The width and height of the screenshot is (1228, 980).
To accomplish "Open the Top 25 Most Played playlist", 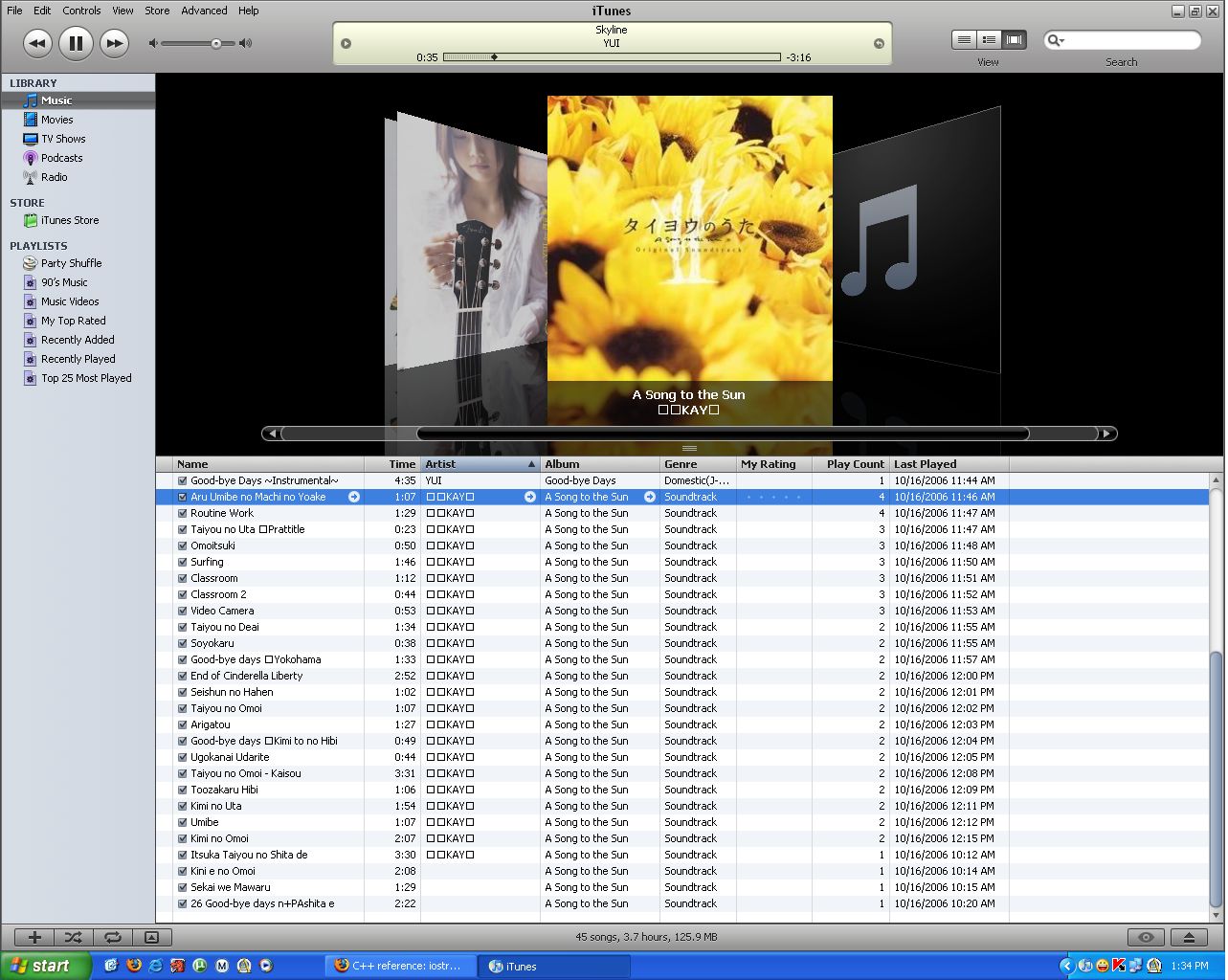I will tap(86, 378).
